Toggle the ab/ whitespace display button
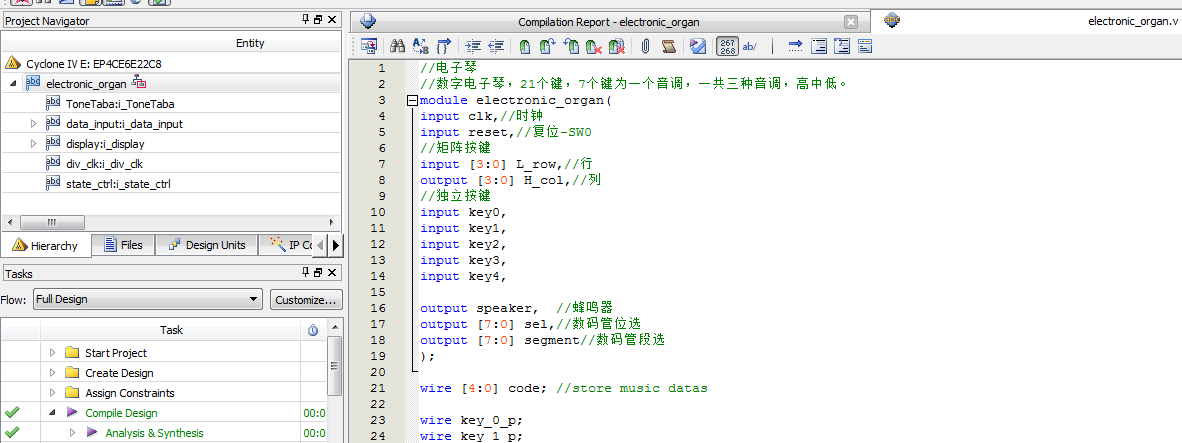Screen dimensions: 1182x443 coord(750,46)
